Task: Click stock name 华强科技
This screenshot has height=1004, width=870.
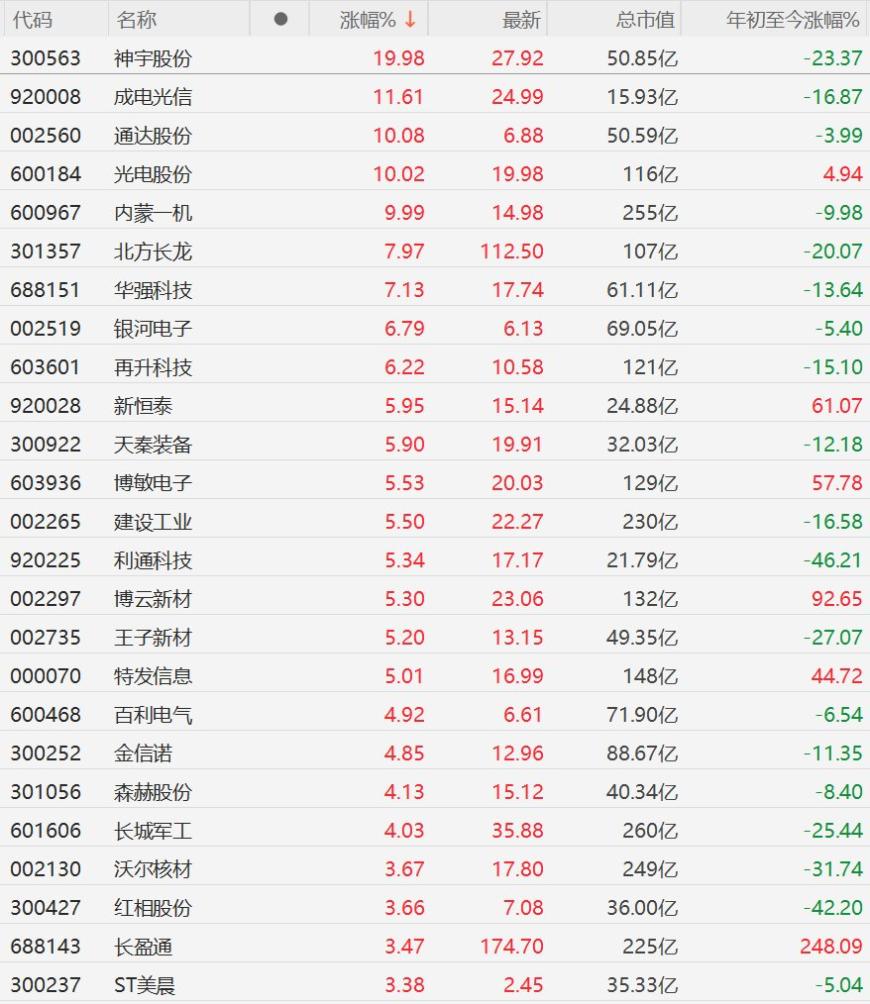Action: (x=153, y=290)
